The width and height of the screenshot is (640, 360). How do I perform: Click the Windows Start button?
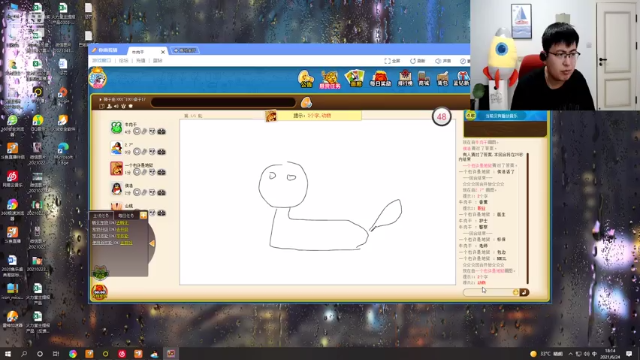8,354
